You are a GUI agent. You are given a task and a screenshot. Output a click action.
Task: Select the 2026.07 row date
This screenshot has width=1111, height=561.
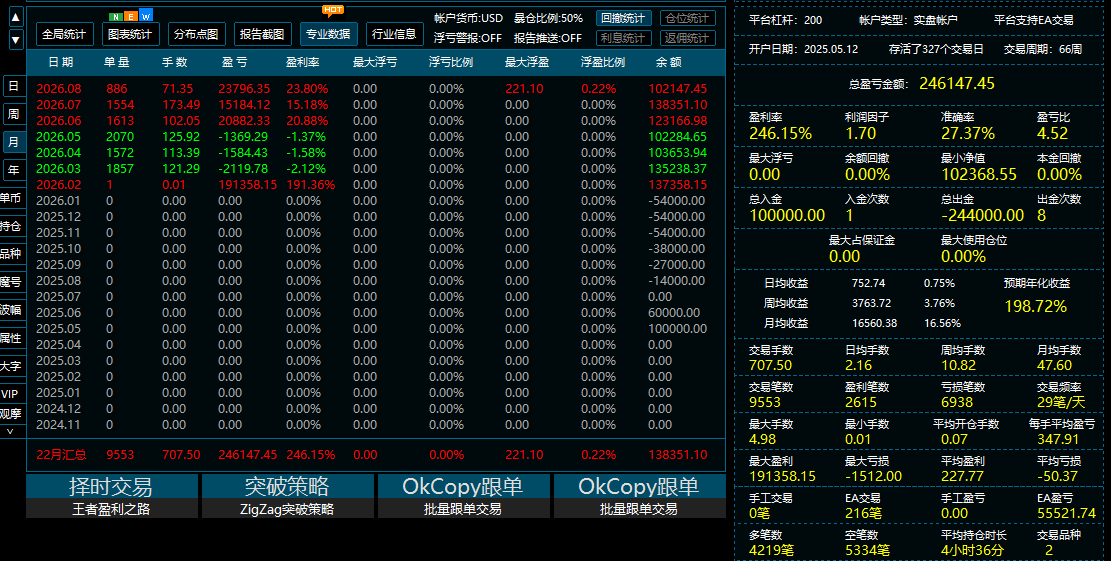tap(59, 105)
